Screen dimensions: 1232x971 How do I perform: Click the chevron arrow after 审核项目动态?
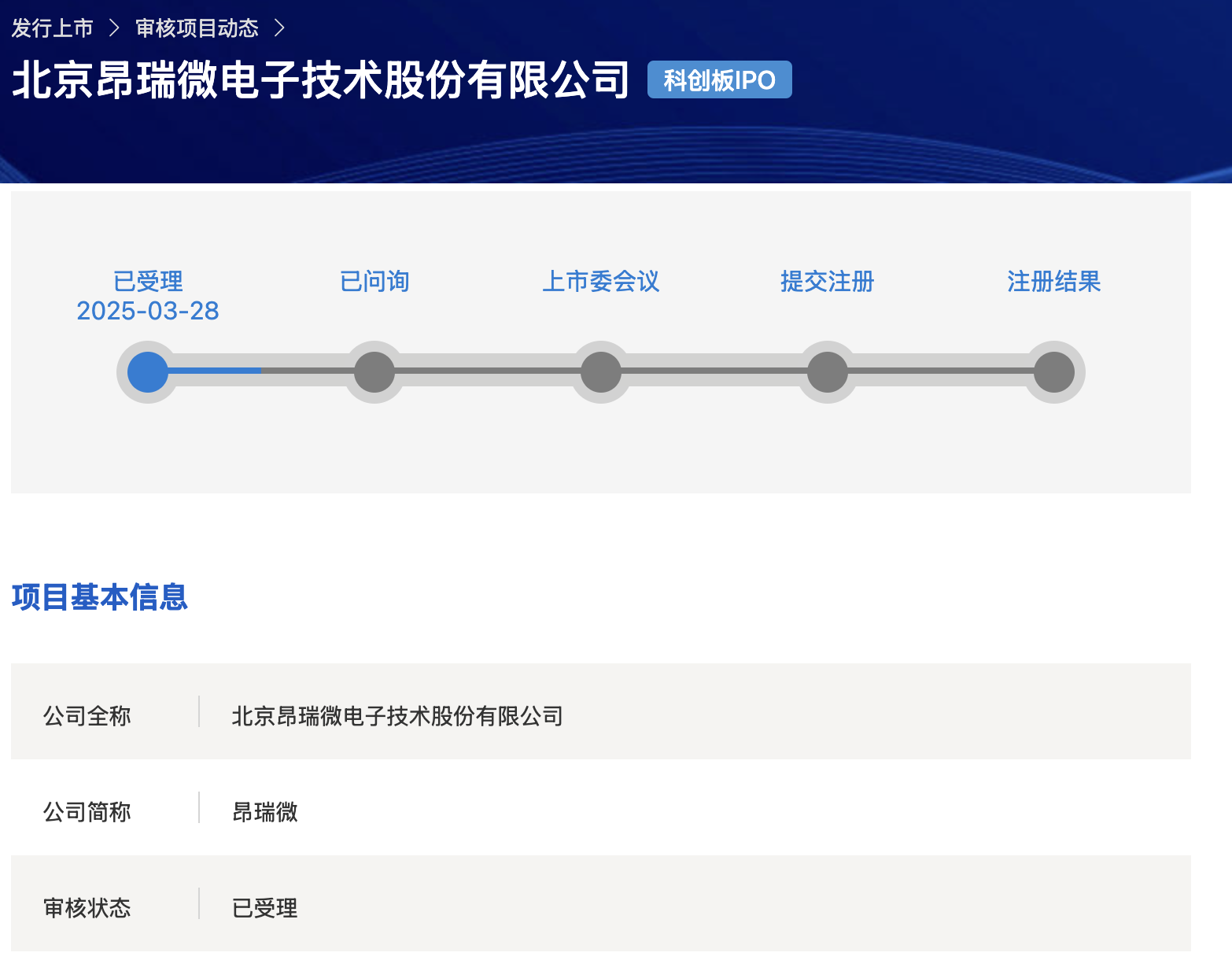point(279,28)
